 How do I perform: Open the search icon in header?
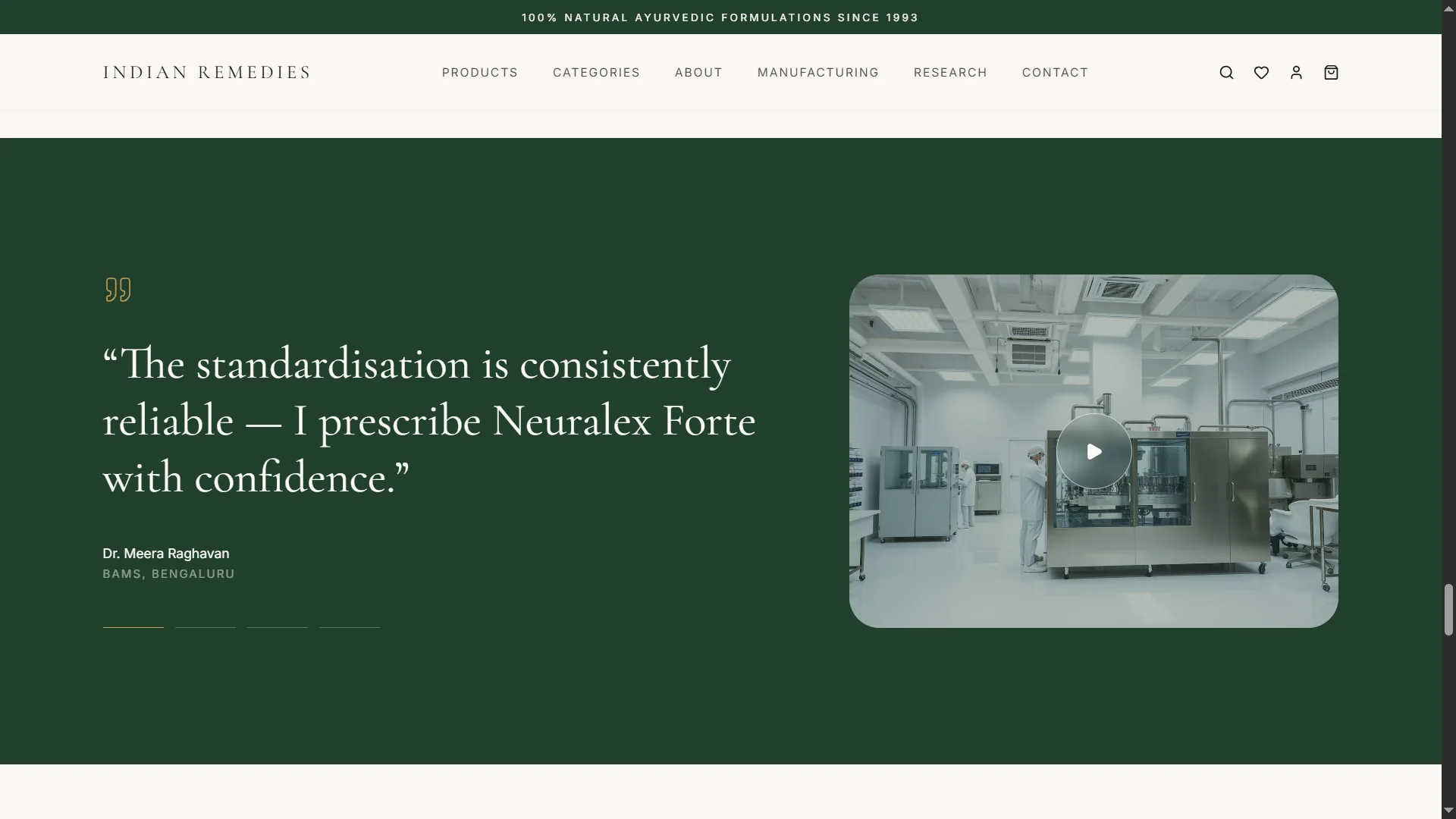coord(1226,73)
